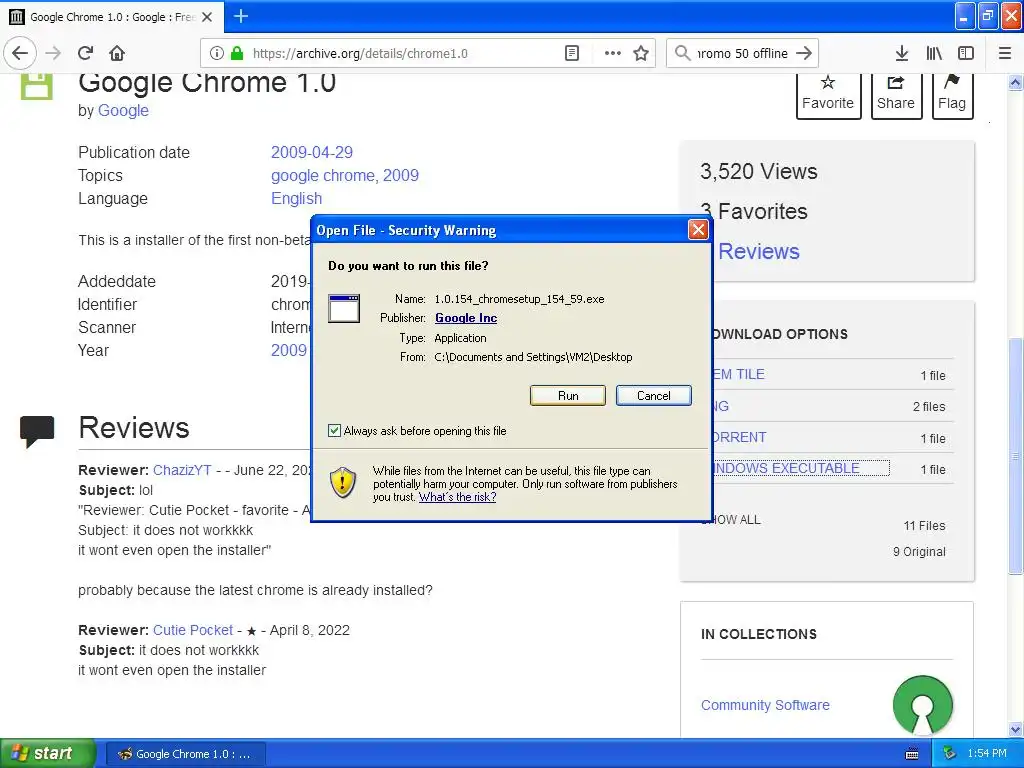Bookmark this page with the star icon
The height and width of the screenshot is (768, 1024).
point(641,54)
